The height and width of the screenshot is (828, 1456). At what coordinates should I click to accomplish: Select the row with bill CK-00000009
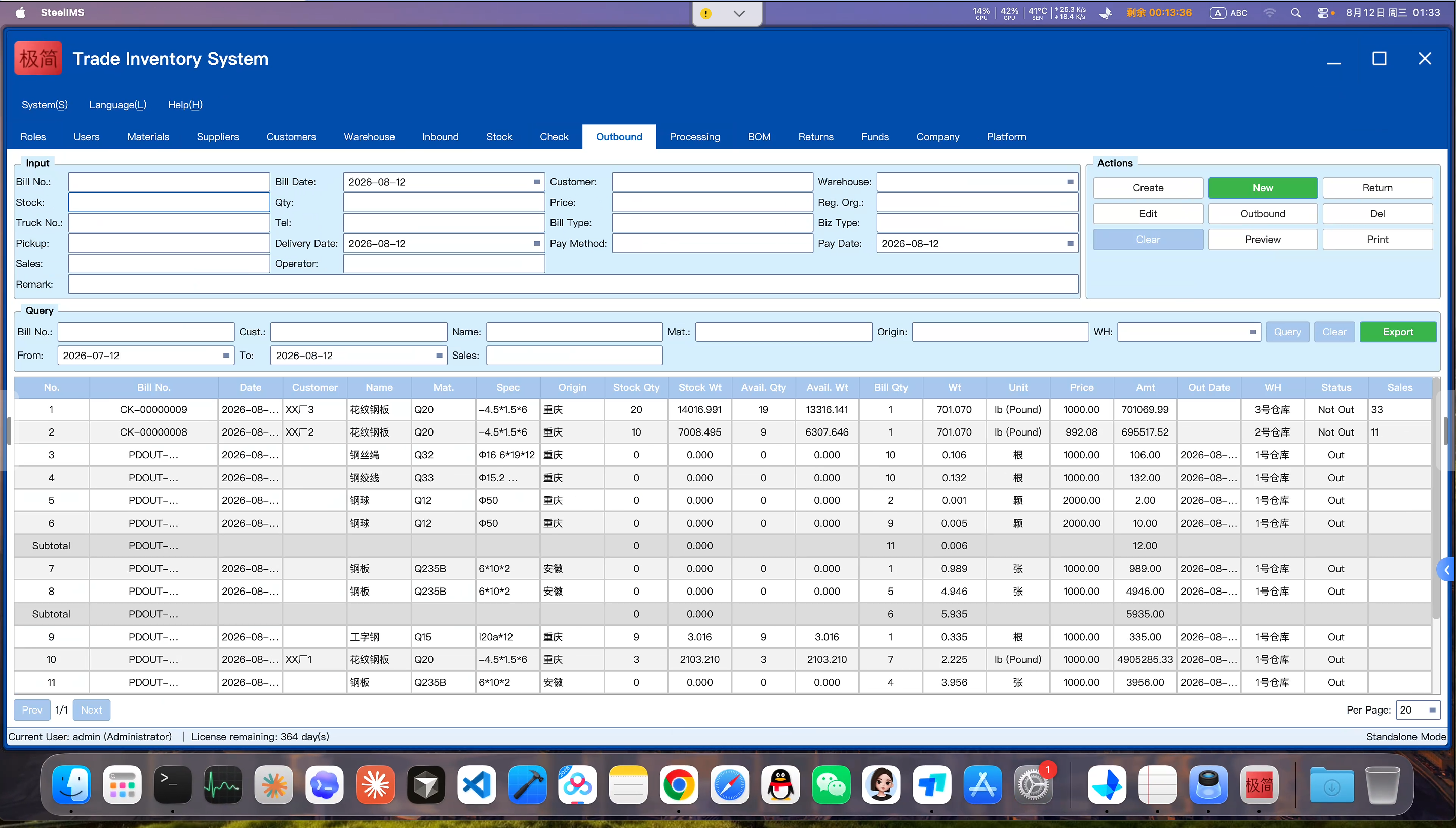722,410
